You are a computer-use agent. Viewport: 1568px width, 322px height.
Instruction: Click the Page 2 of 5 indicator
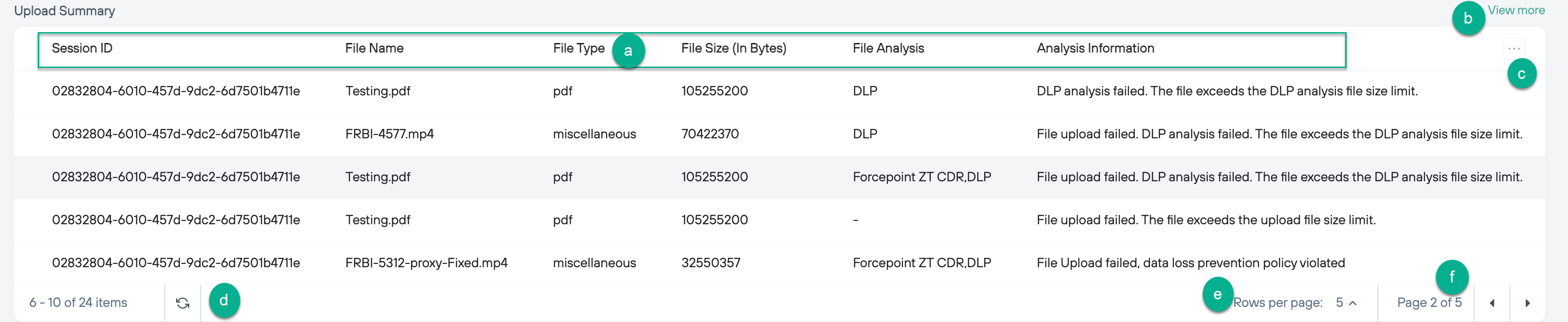pyautogui.click(x=1429, y=303)
